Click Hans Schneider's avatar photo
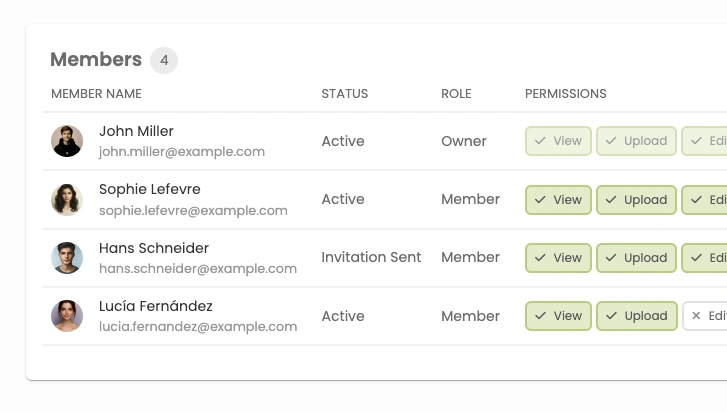The image size is (727, 412). tap(67, 258)
